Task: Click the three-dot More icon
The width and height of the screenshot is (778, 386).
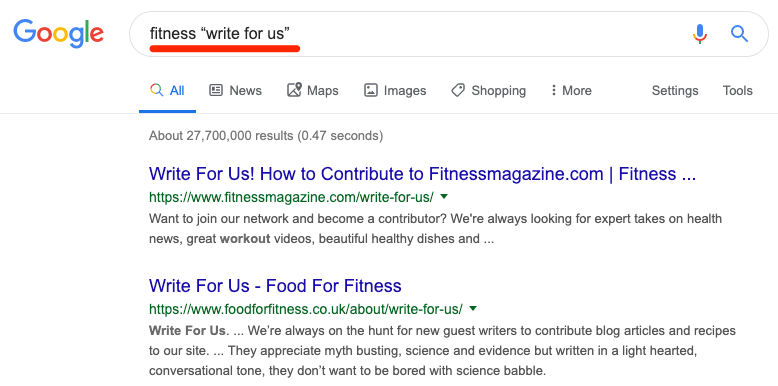Action: coord(554,90)
